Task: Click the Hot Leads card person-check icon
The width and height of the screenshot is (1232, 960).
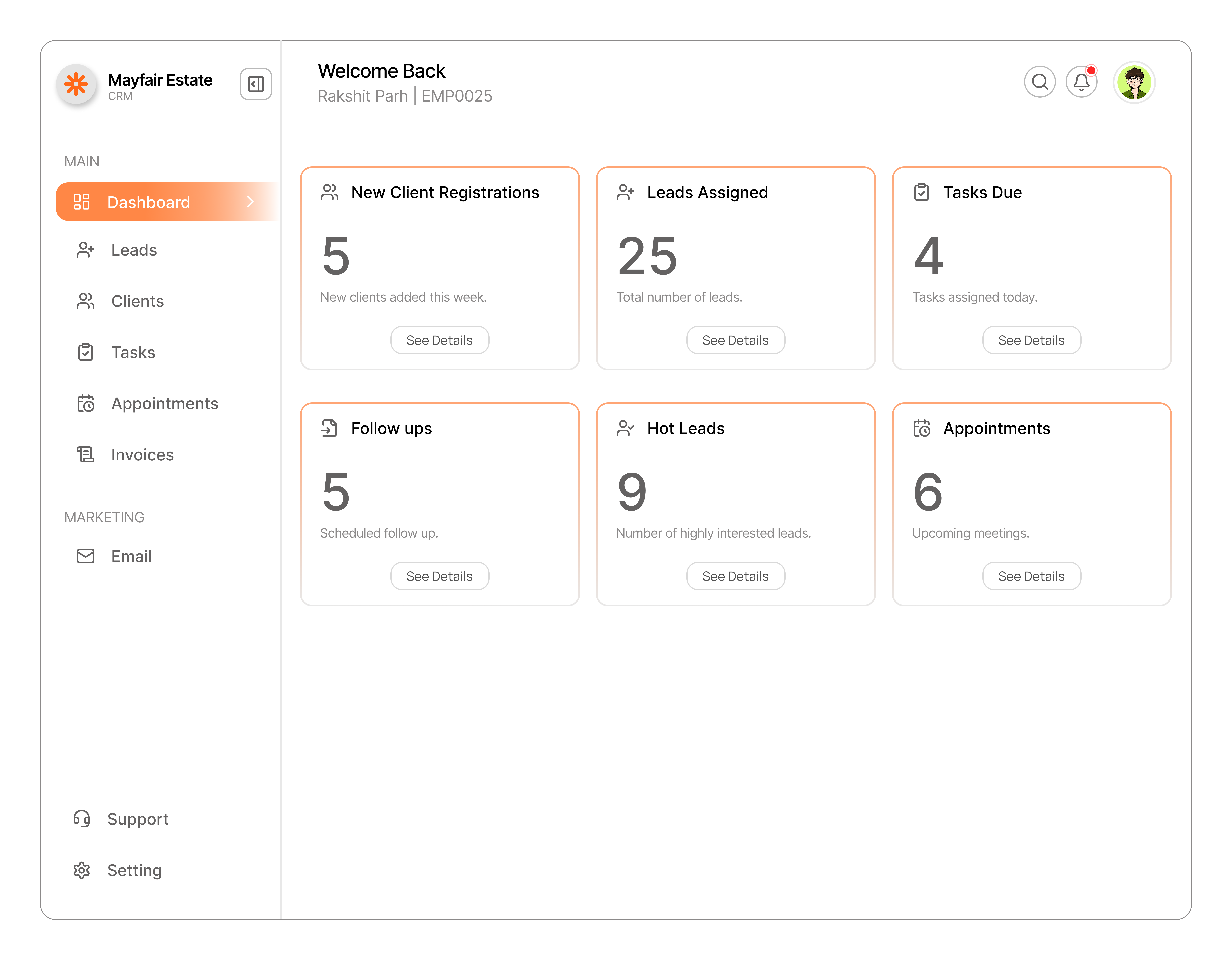Action: (626, 428)
